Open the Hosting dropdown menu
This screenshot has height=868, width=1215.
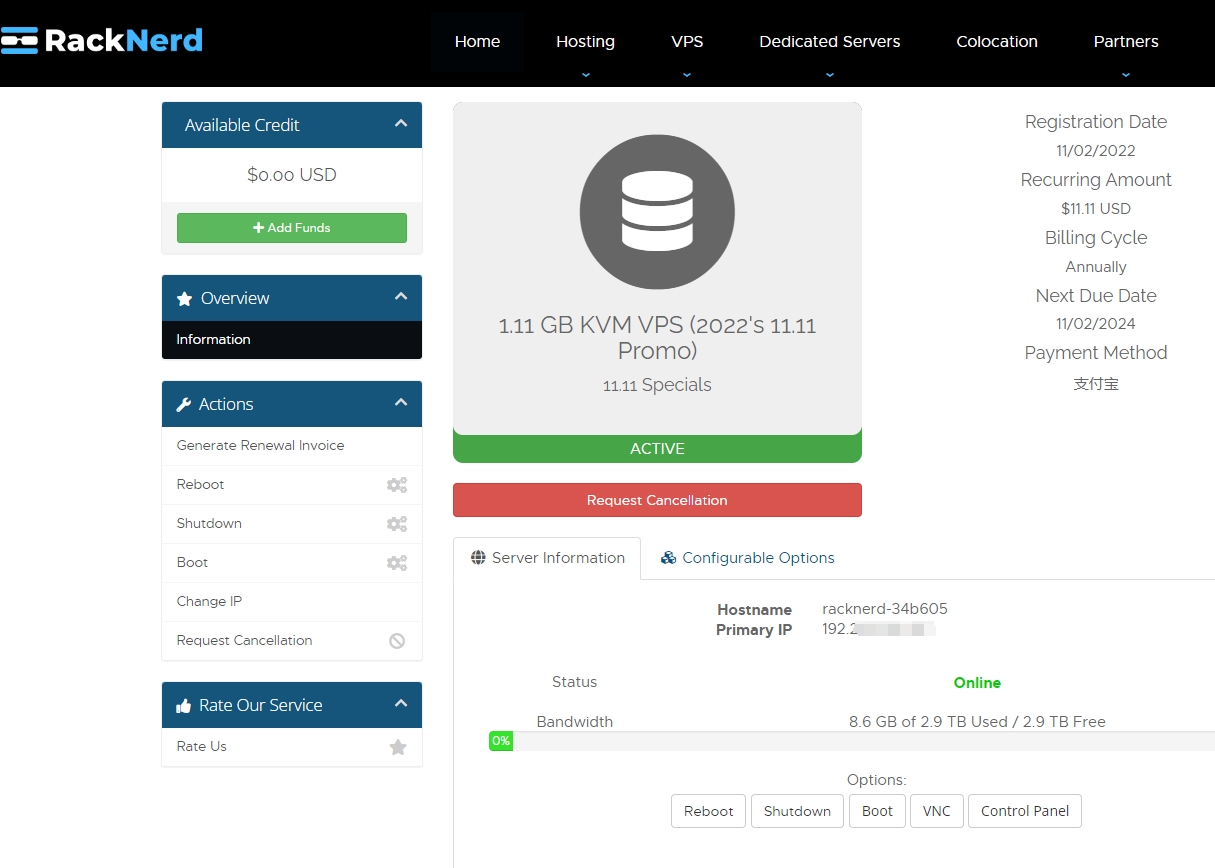585,42
